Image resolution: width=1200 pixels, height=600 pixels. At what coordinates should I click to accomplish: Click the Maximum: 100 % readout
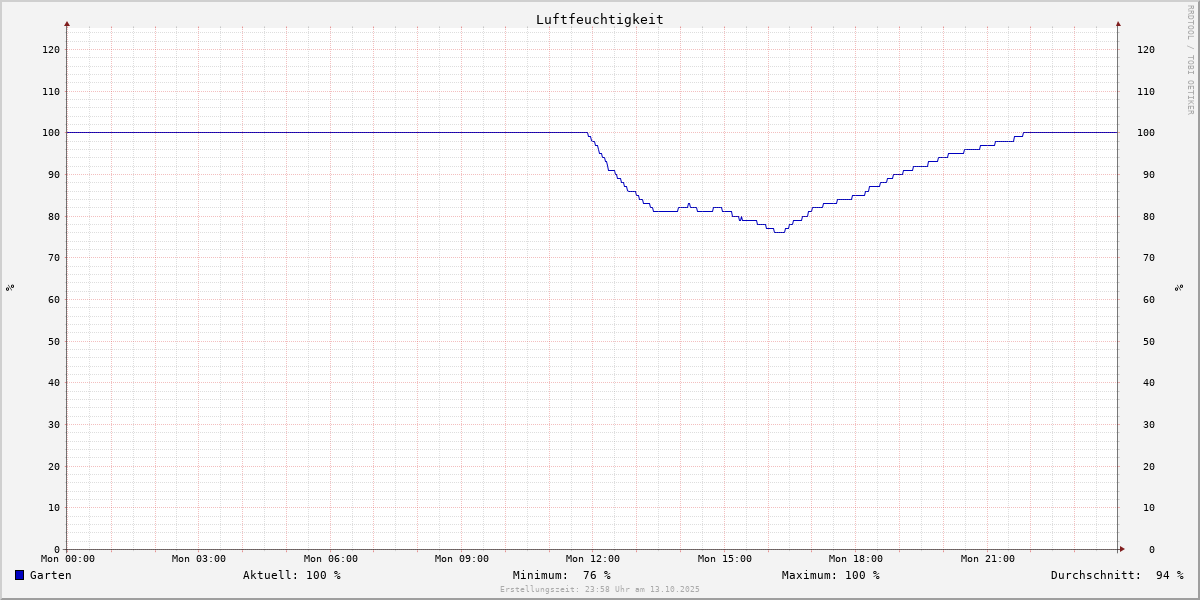coord(830,575)
